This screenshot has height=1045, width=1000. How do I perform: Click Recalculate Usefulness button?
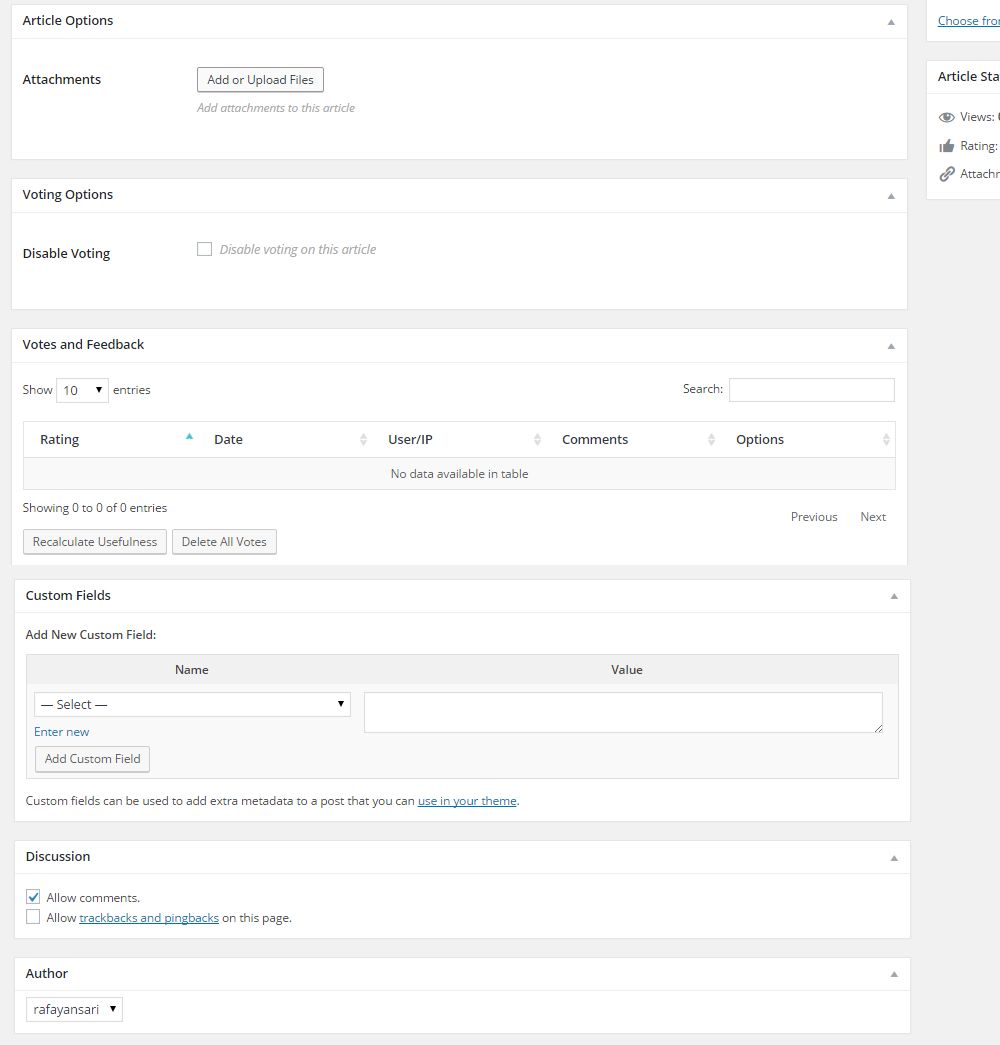click(95, 542)
